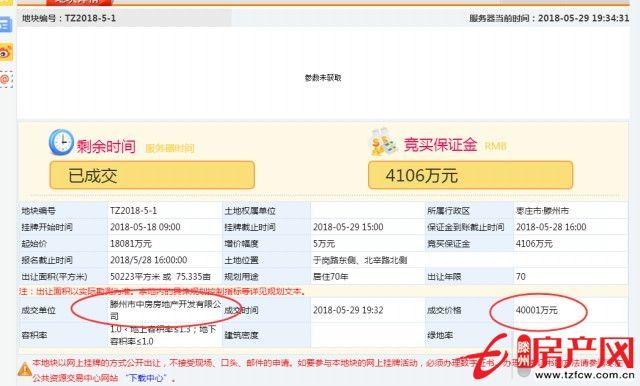Click the 枣庄市·滕州市 cell
Screen dimensions: 640x386
[x=542, y=211]
